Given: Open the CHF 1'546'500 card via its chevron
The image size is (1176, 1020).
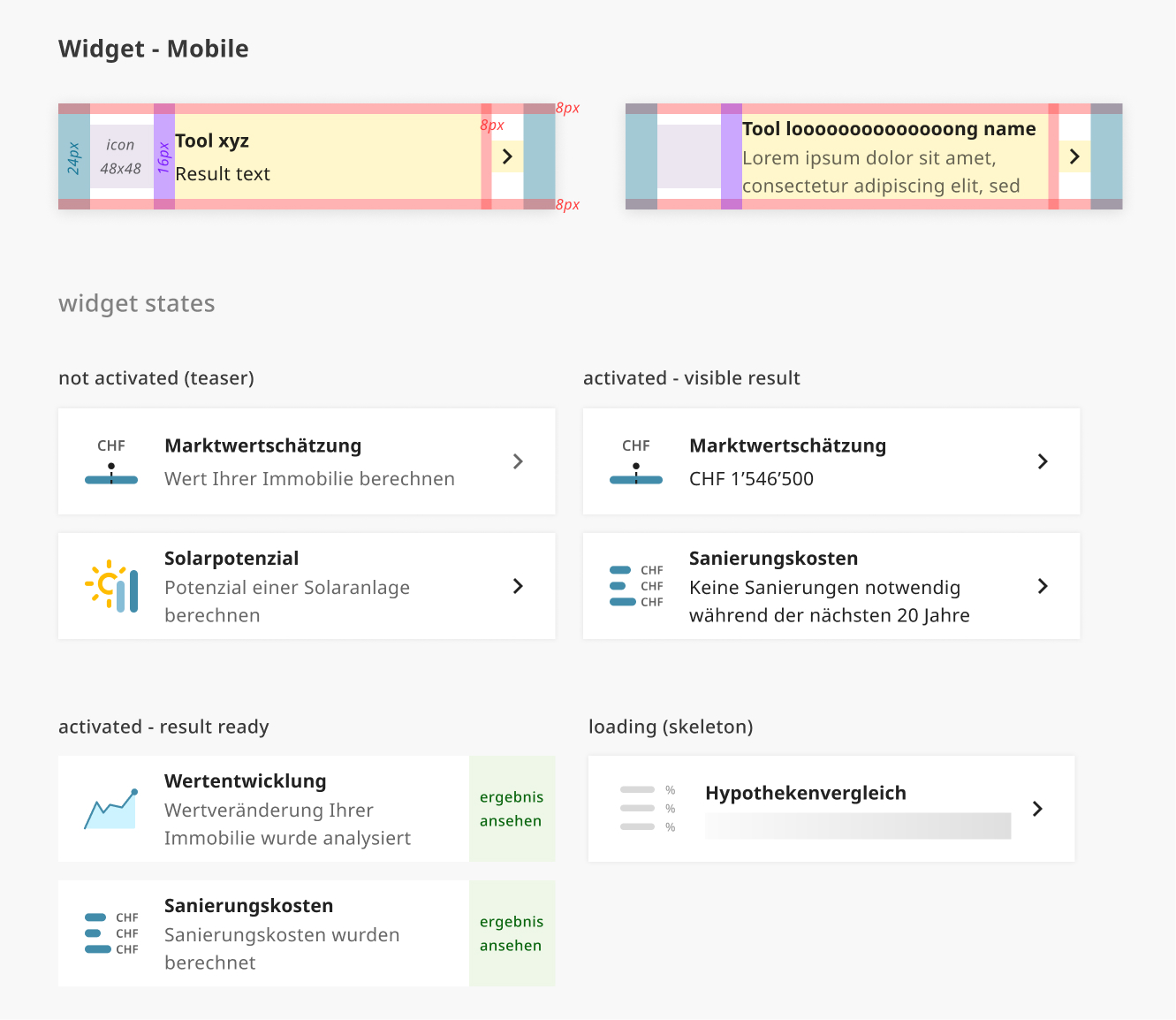Looking at the screenshot, I should pyautogui.click(x=1043, y=461).
